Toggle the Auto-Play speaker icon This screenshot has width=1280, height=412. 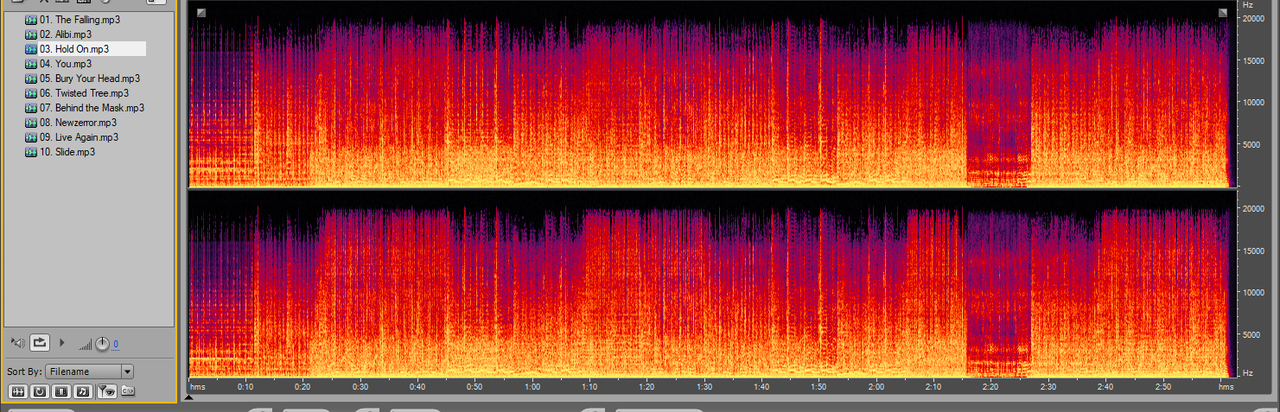[16, 343]
